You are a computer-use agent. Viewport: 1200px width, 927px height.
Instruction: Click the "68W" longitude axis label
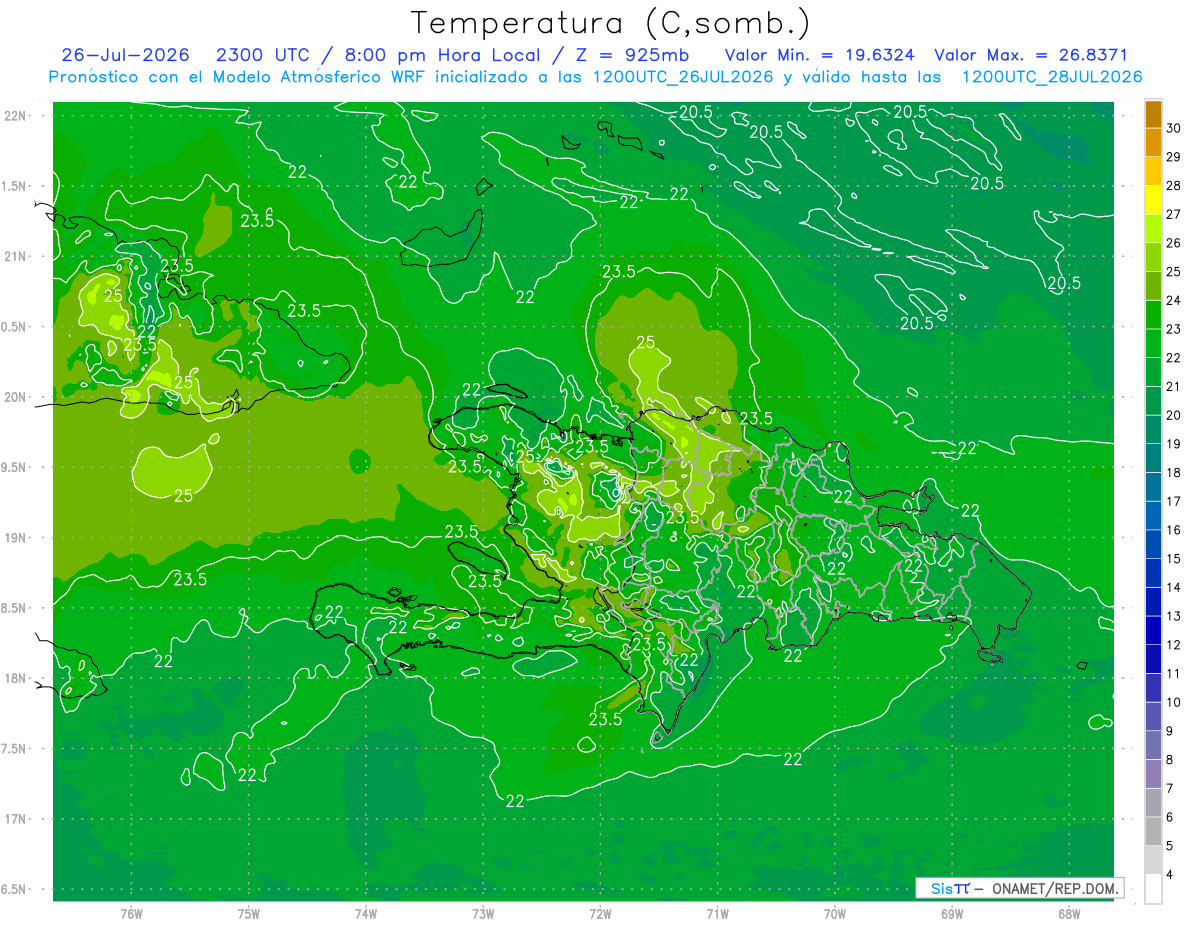[x=1069, y=914]
